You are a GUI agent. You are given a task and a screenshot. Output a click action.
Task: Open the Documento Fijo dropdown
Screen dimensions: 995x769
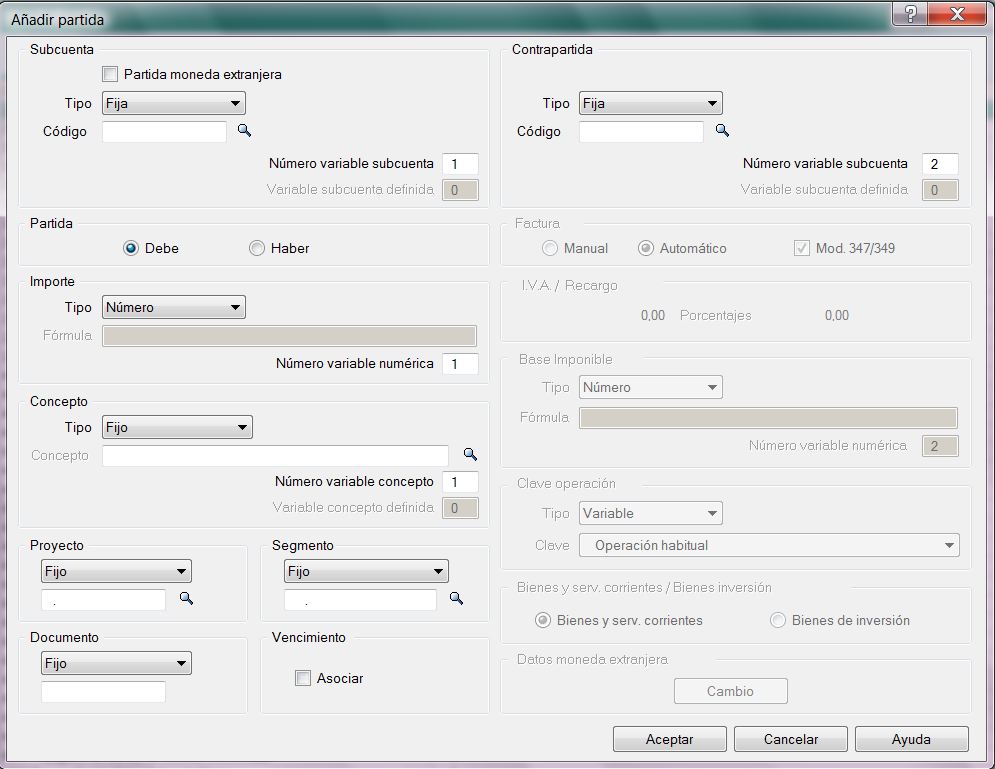(116, 663)
